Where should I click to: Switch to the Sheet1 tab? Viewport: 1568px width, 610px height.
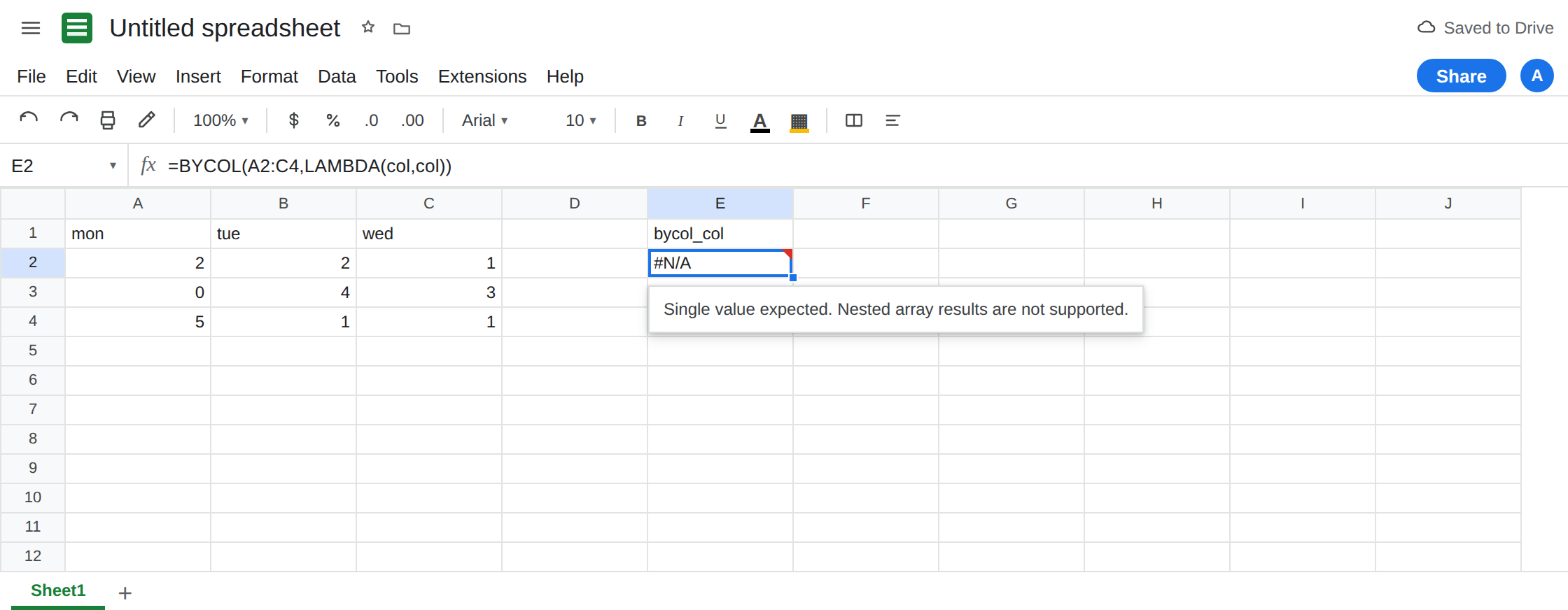(x=58, y=591)
